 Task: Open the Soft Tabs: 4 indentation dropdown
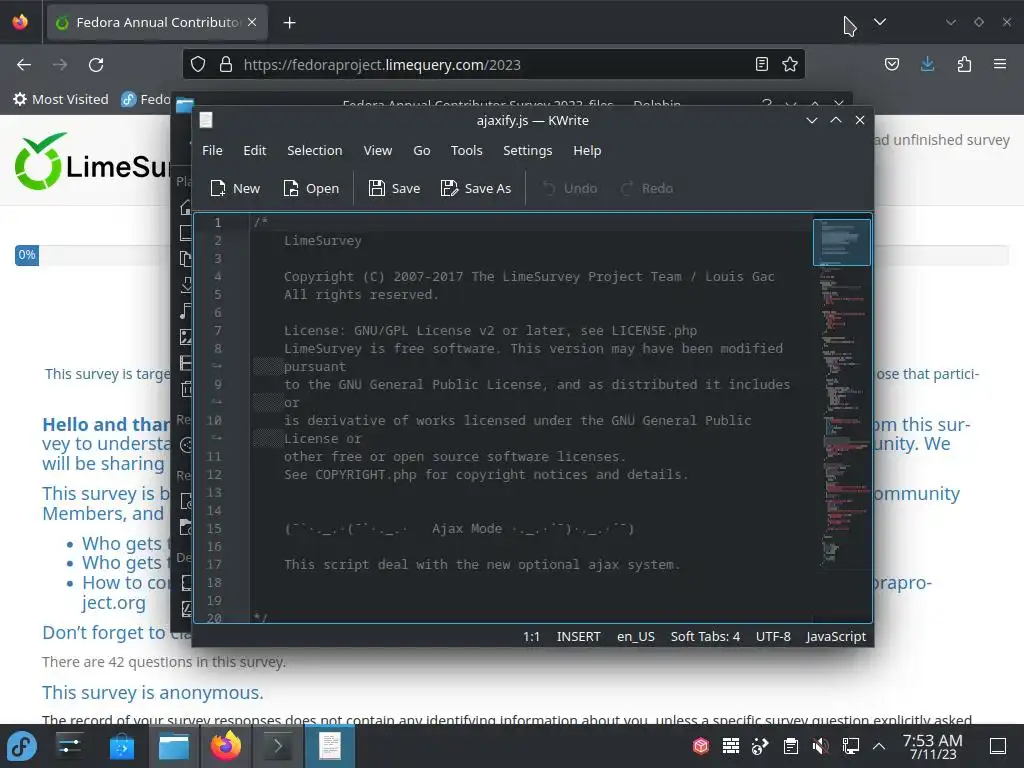(x=705, y=636)
